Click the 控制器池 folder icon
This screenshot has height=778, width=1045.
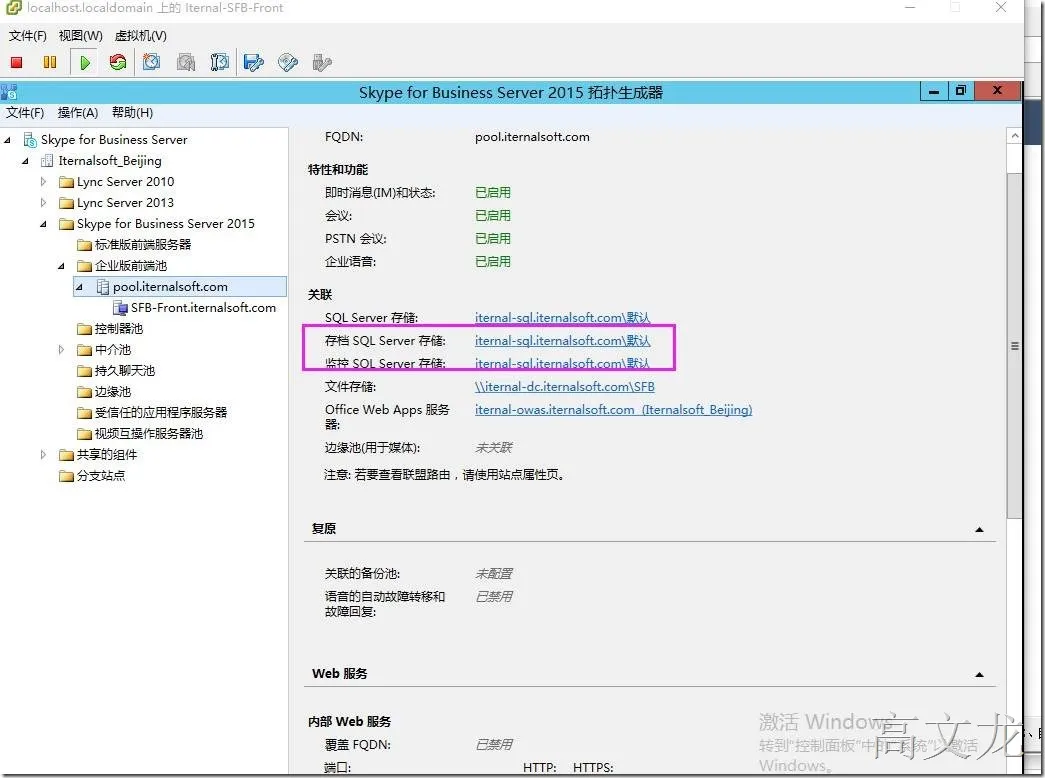tap(84, 329)
